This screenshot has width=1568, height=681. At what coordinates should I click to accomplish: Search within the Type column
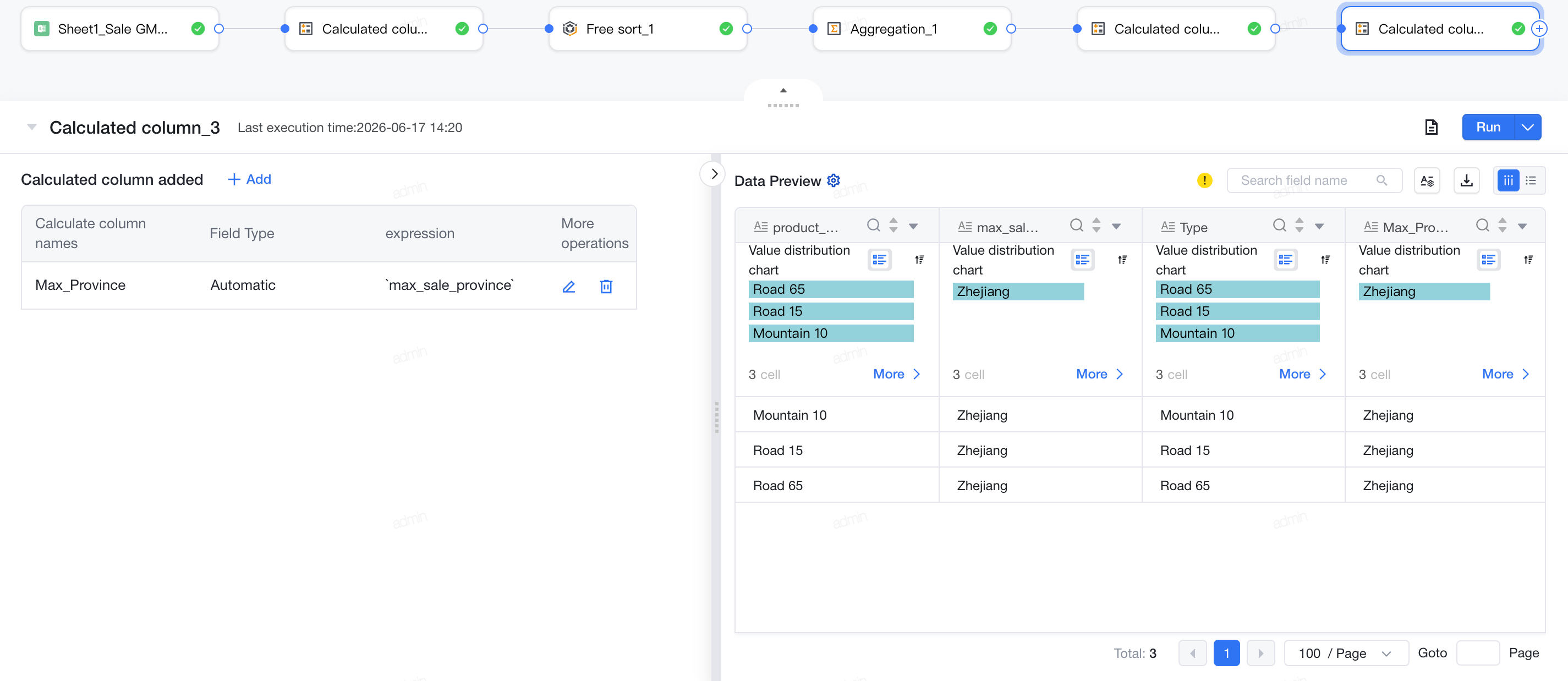[x=1279, y=226]
